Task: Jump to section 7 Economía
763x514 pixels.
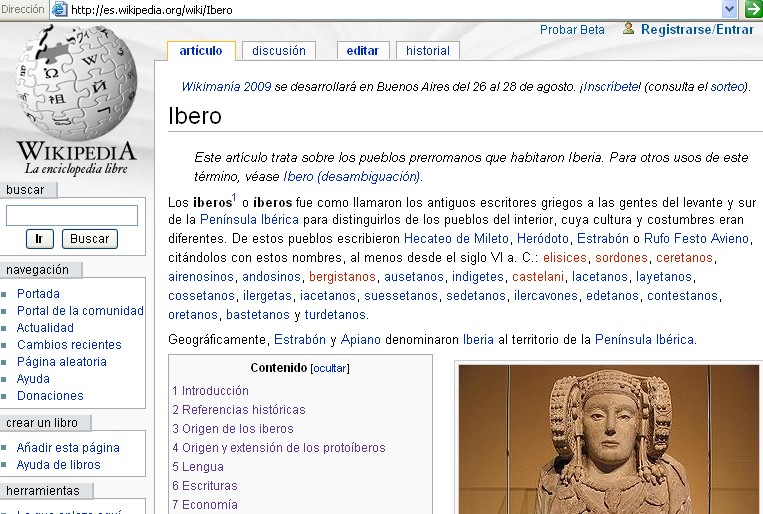Action: click(205, 504)
